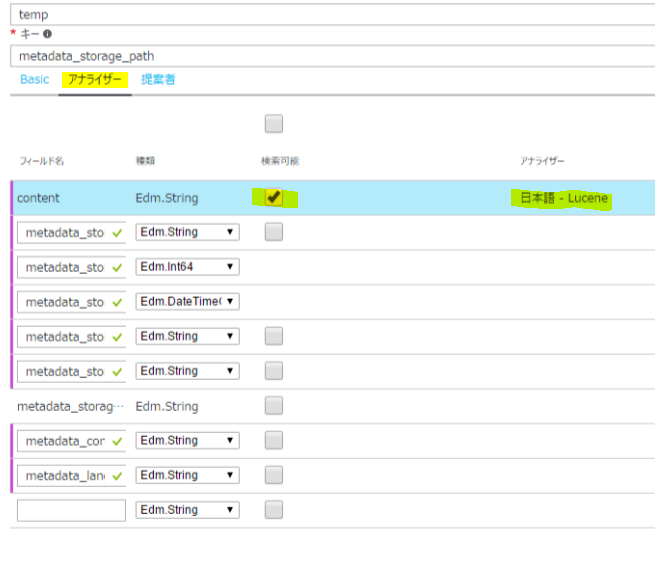This screenshot has width=655, height=582.
Task: Click the info icon next to キー
Action: (47, 34)
